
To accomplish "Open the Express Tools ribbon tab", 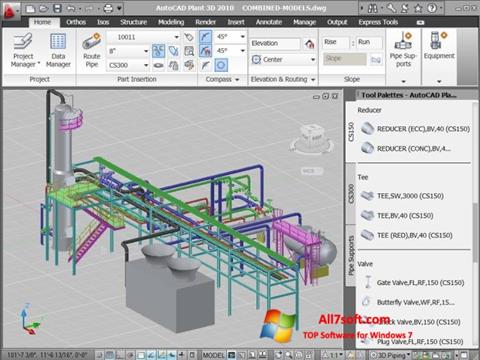I will [378, 22].
